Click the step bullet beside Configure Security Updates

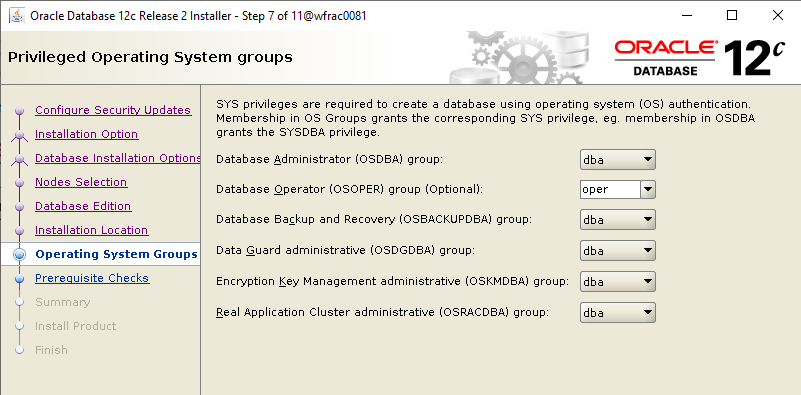(20, 110)
